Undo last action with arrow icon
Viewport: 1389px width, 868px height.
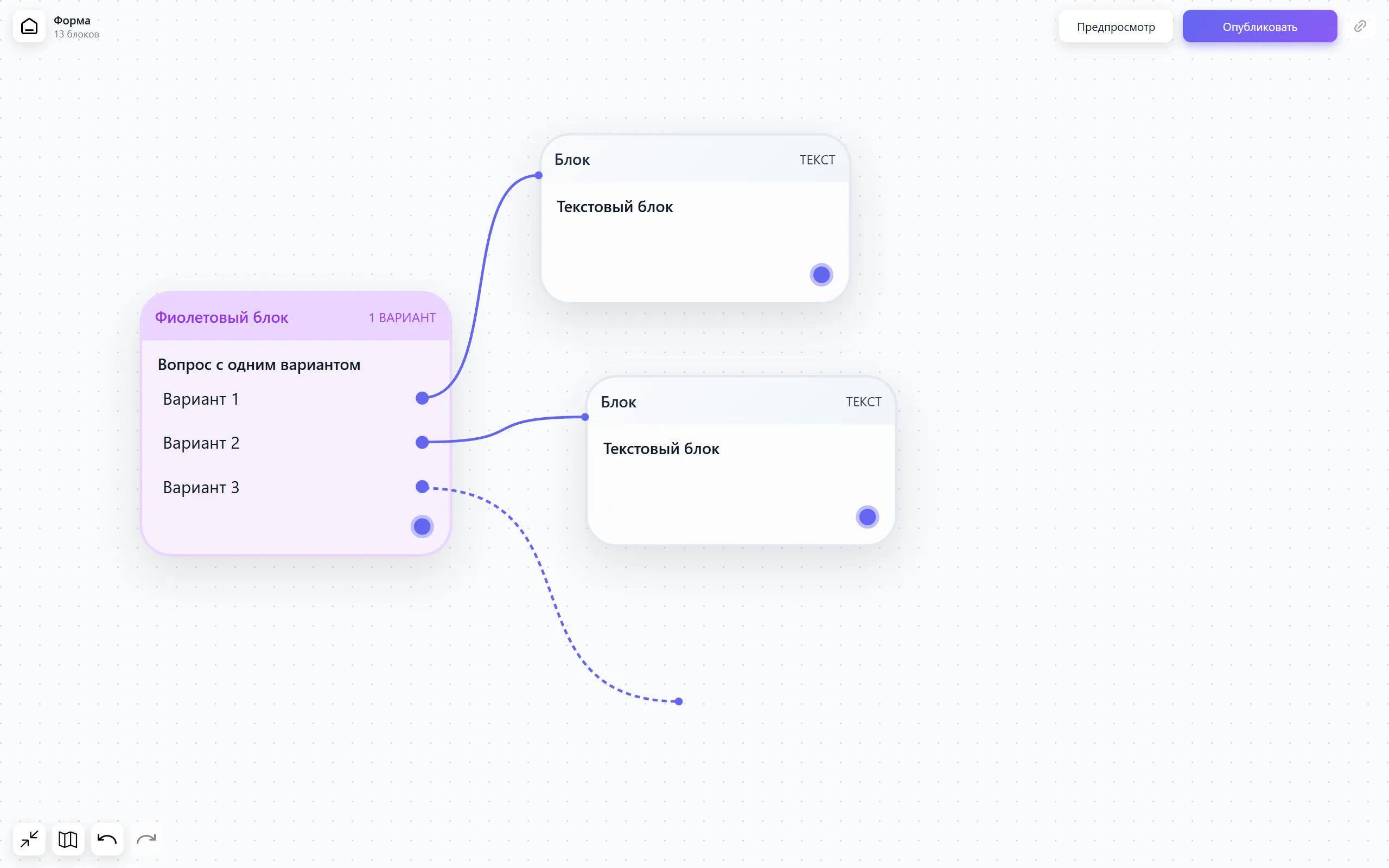(x=107, y=839)
